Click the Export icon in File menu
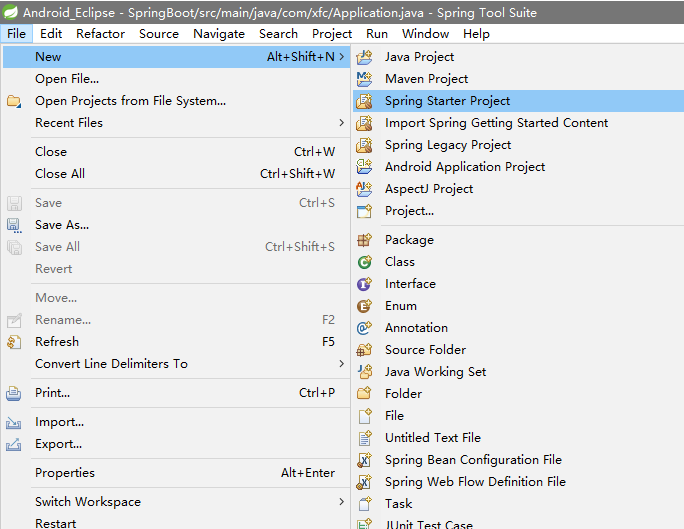 click(14, 444)
